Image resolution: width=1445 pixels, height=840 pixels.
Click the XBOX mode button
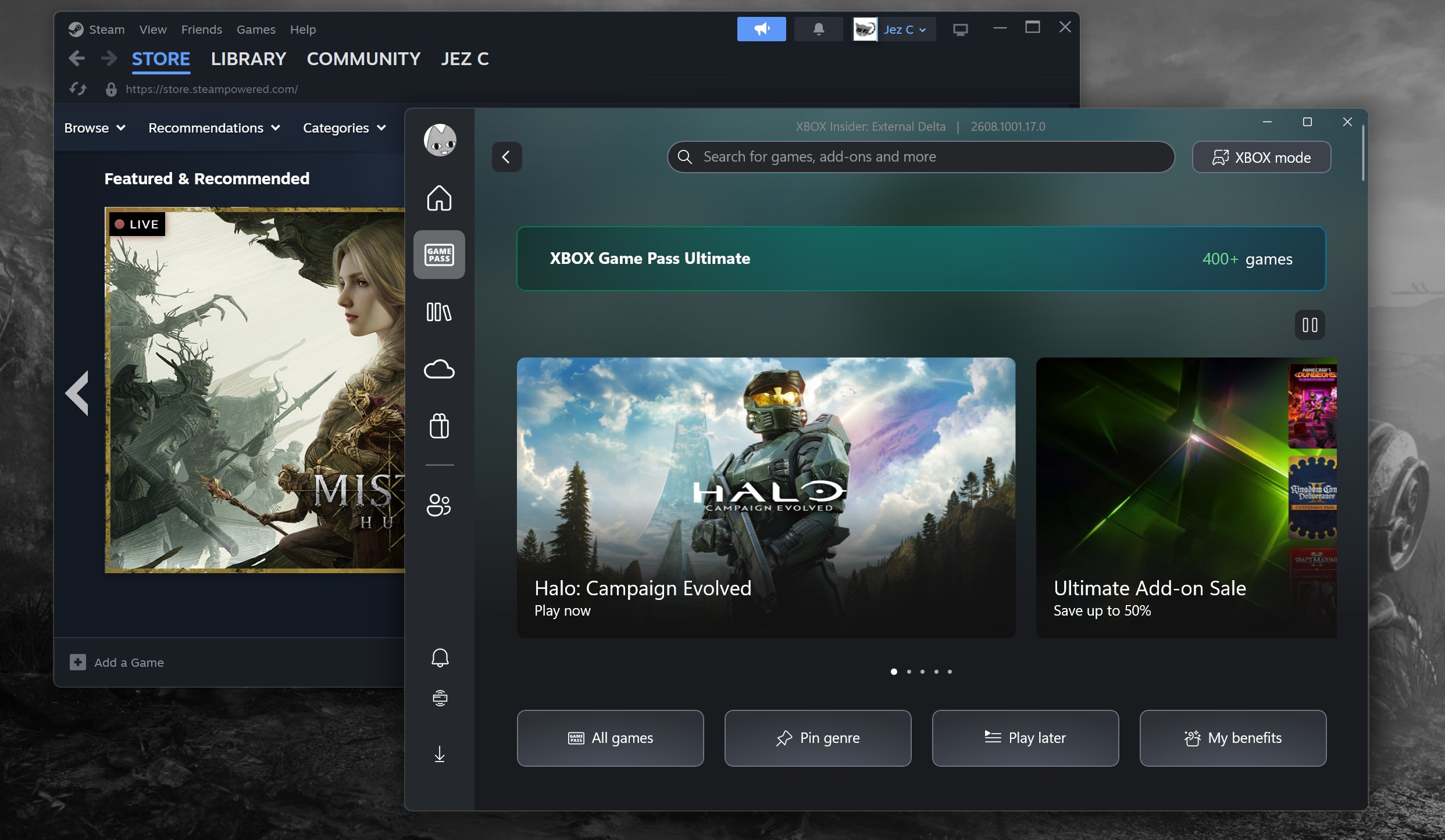point(1261,157)
